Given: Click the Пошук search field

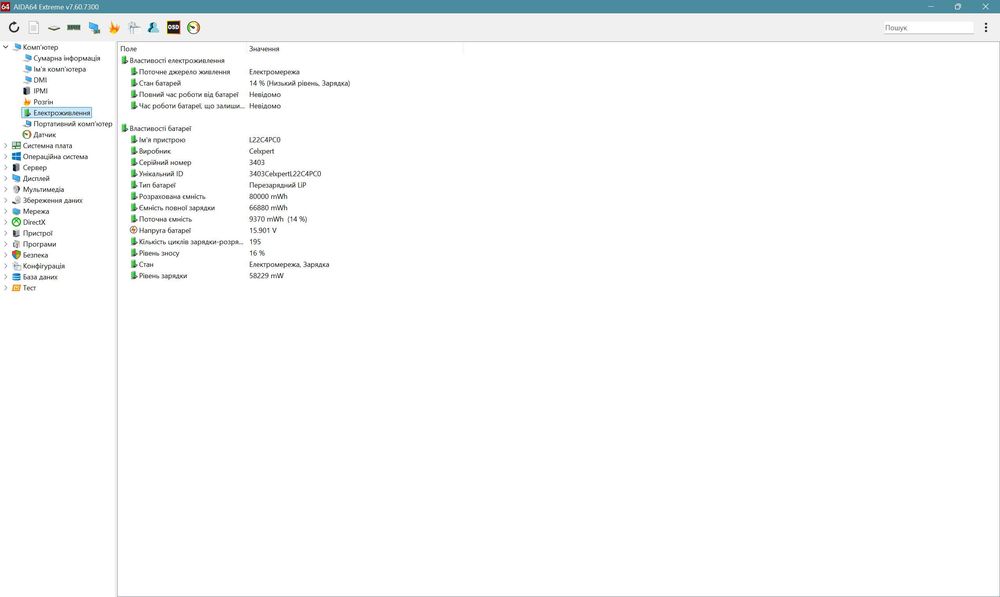Looking at the screenshot, I should [x=929, y=27].
